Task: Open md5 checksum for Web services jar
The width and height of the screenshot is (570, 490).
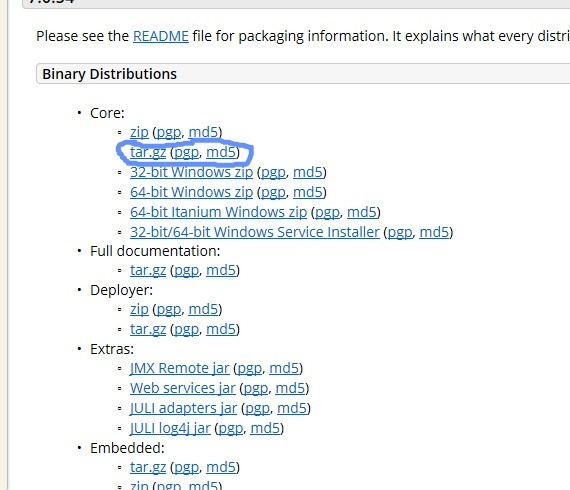Action: (x=290, y=388)
